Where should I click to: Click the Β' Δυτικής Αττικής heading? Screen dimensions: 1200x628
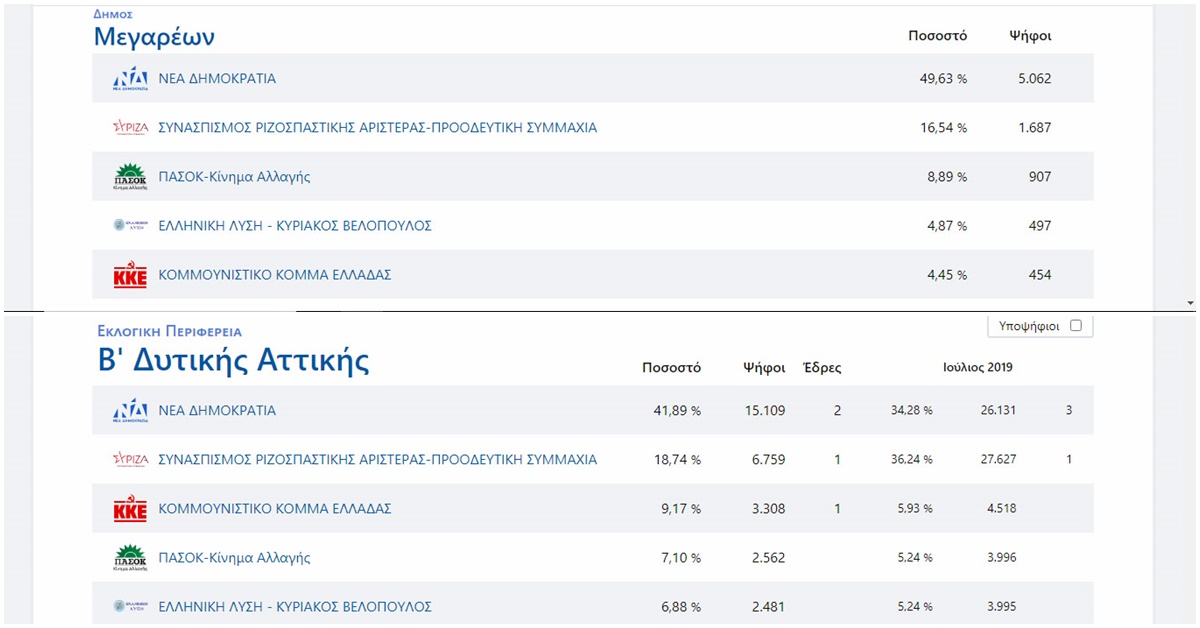point(233,360)
